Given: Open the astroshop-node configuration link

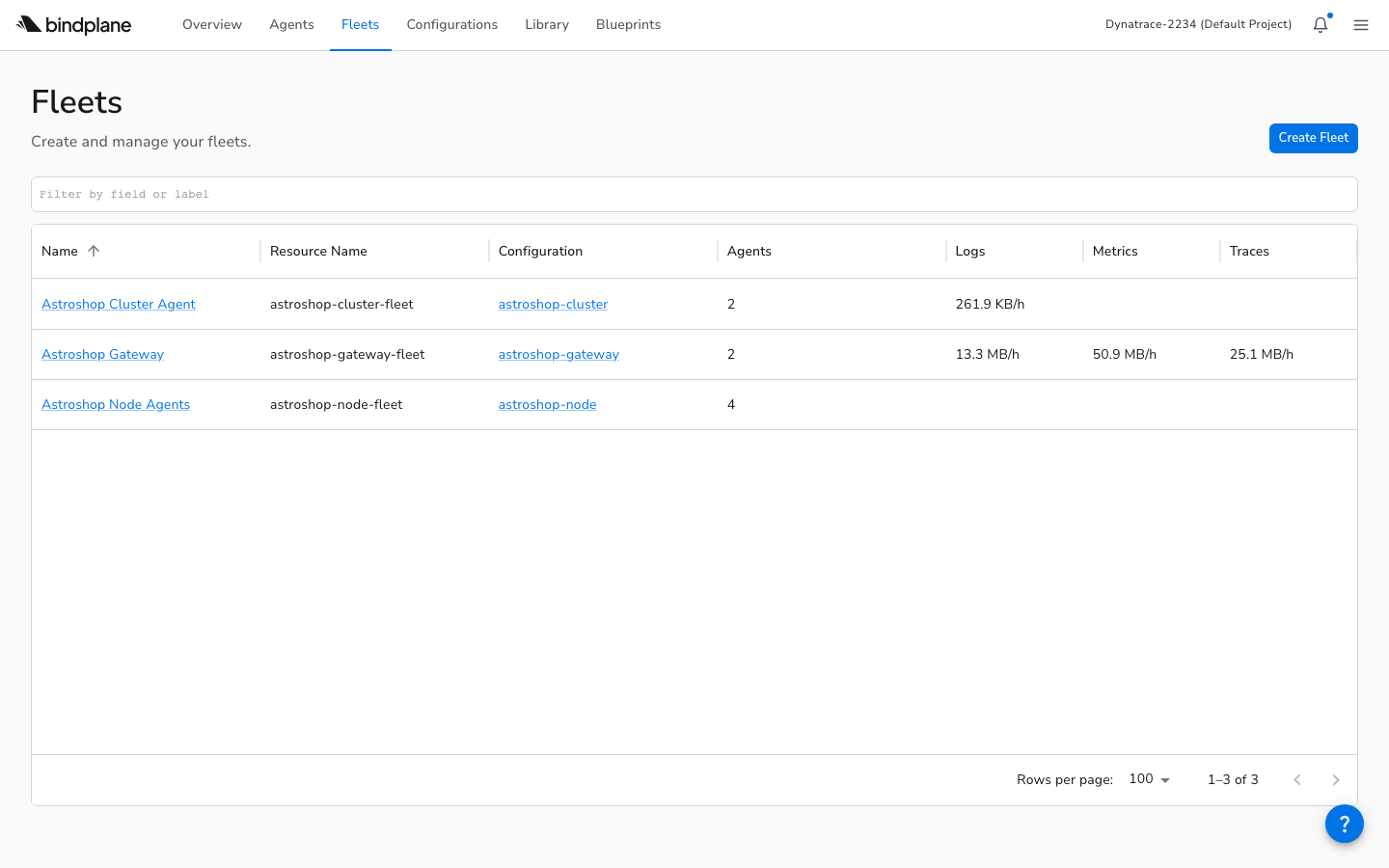Looking at the screenshot, I should [547, 404].
